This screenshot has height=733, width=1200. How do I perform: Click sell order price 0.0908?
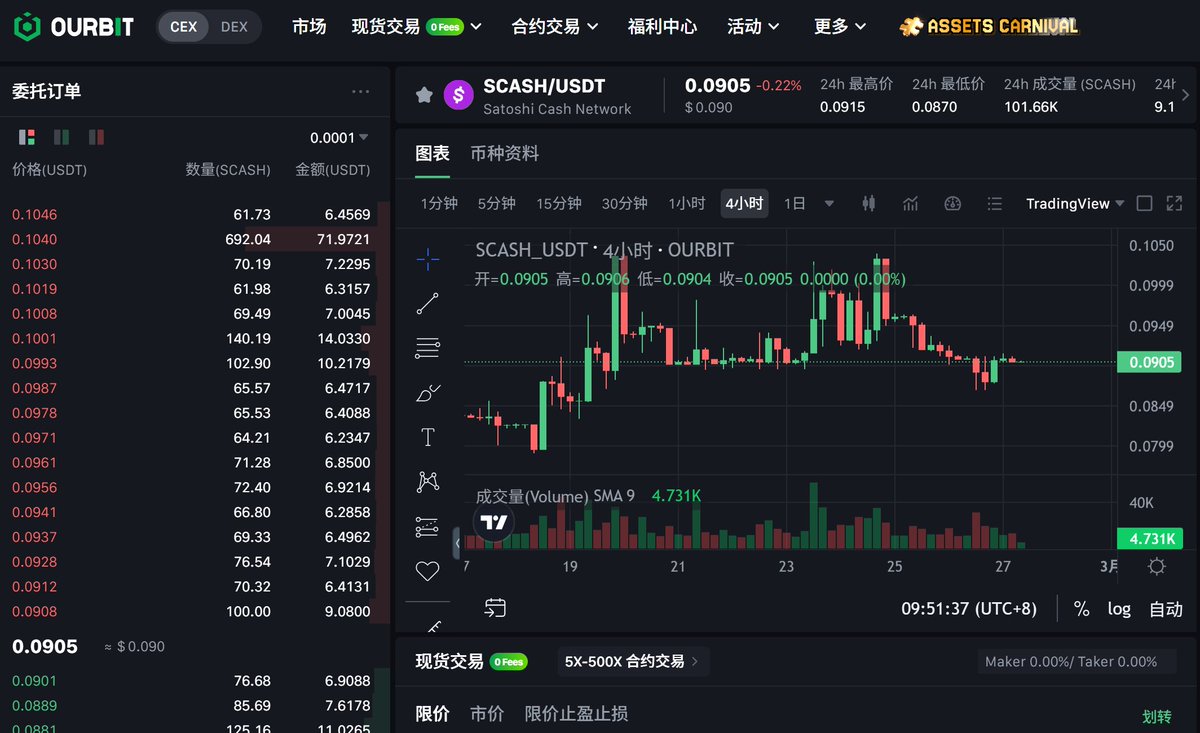click(34, 611)
